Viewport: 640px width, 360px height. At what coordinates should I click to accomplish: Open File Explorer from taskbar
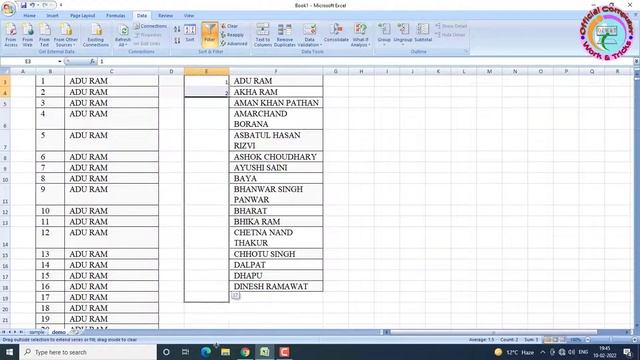coord(225,352)
